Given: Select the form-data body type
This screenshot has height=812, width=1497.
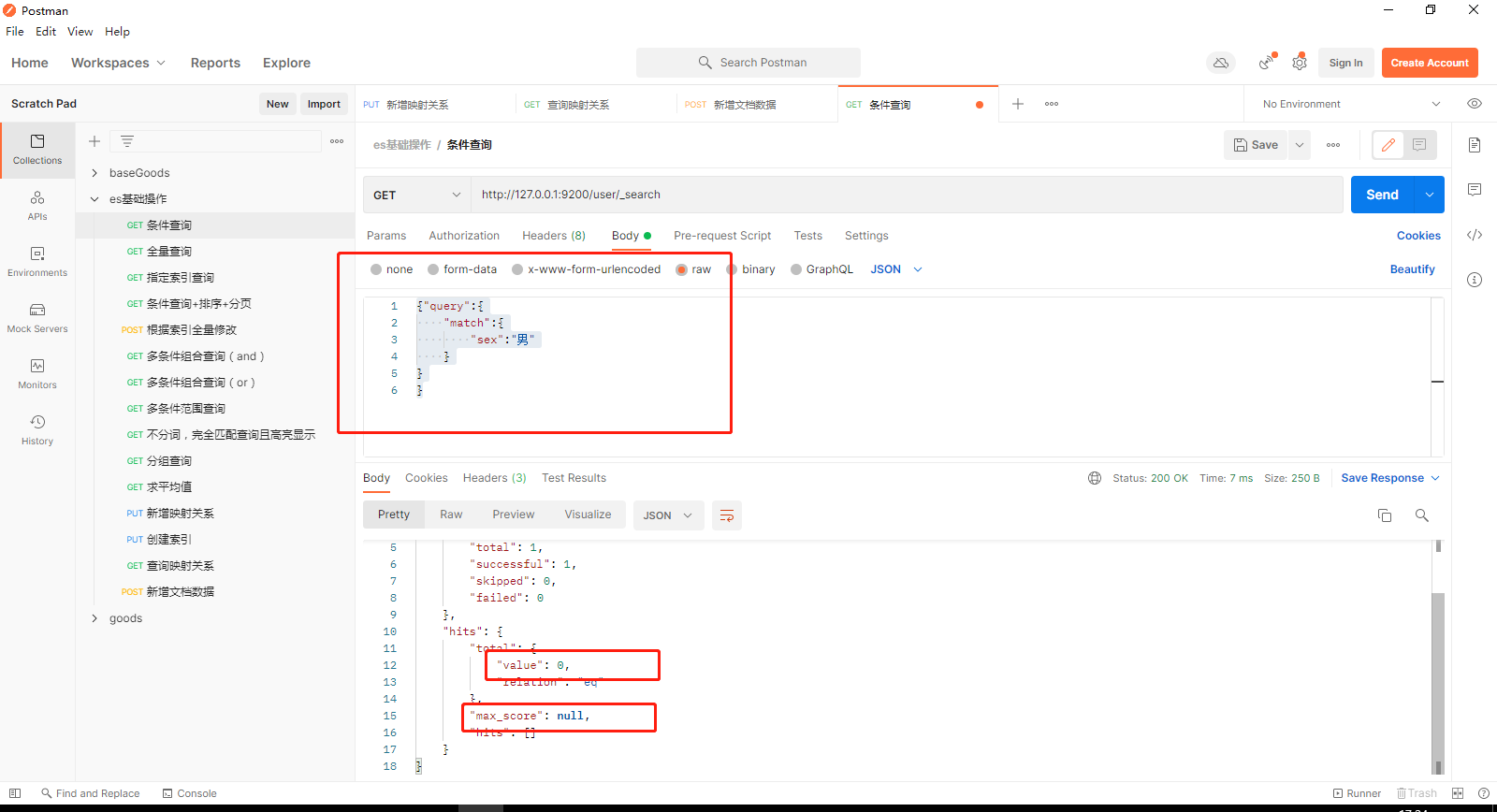Looking at the screenshot, I should [462, 269].
